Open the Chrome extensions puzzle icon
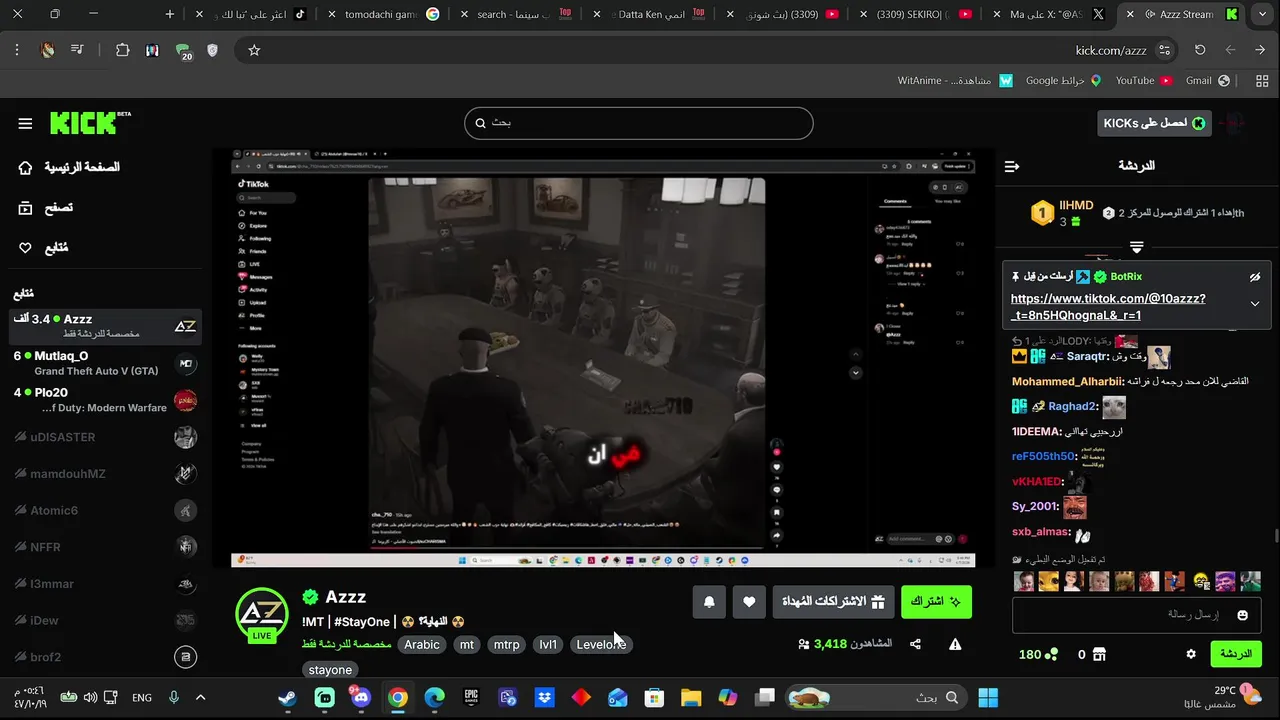 (122, 50)
